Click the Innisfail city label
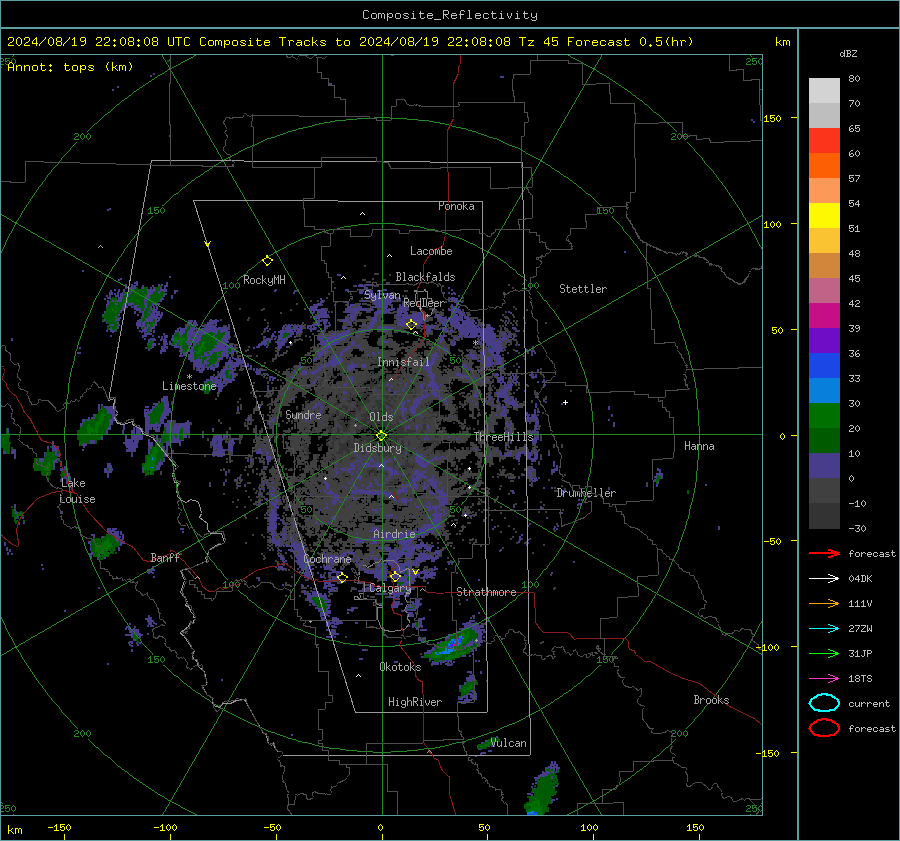Screen dimensions: 900x841 404,362
